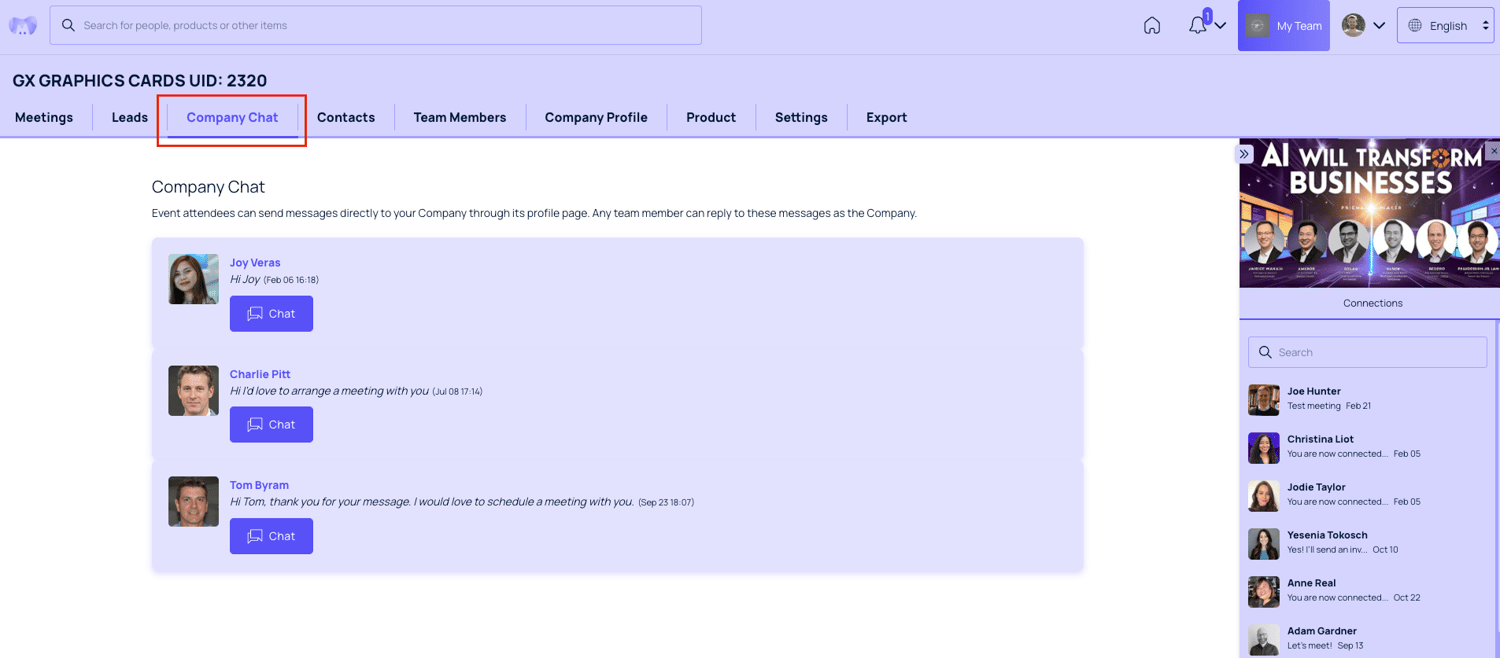Focus the top search field

tap(376, 25)
